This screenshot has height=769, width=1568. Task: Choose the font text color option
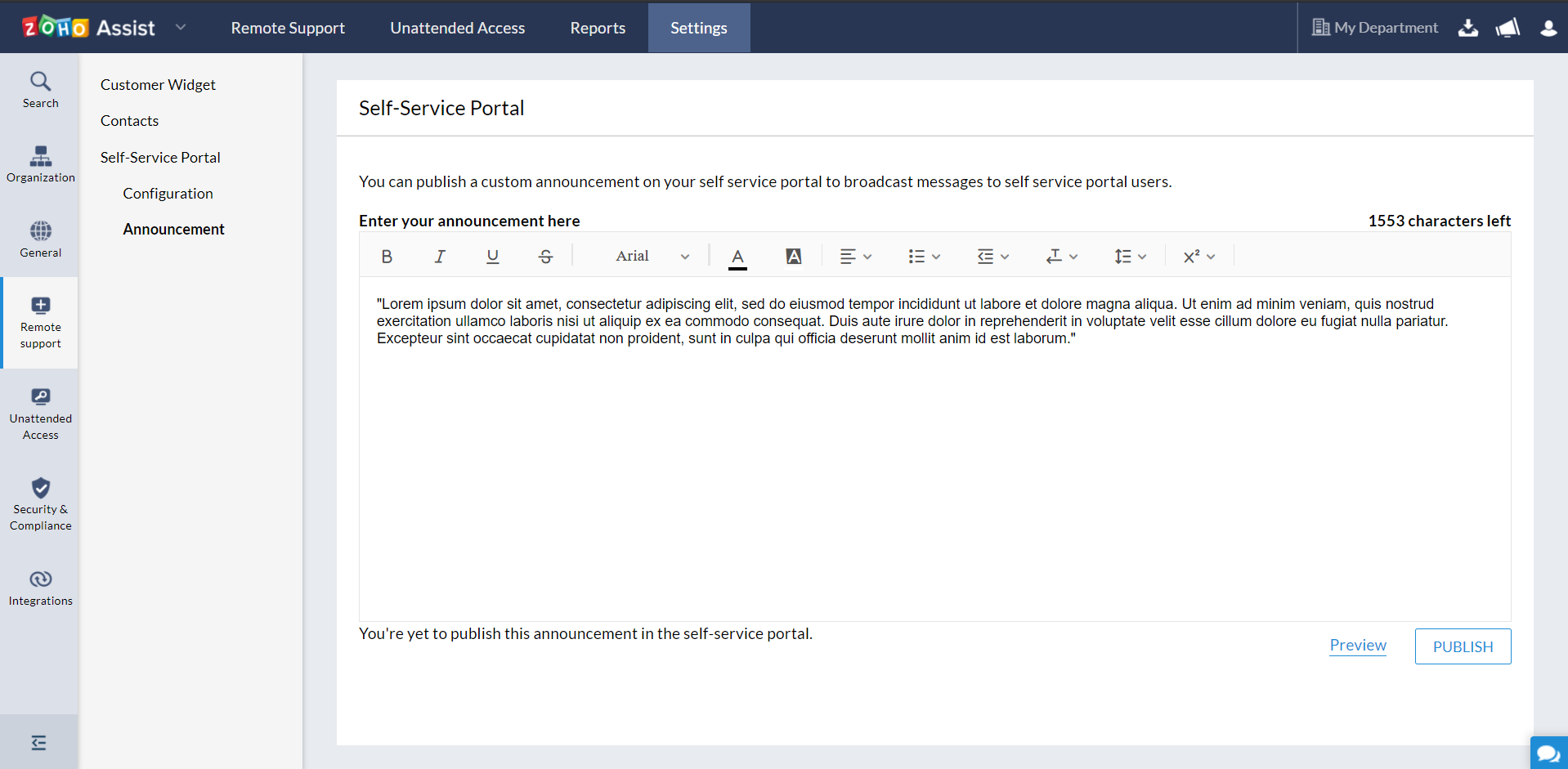(x=737, y=257)
